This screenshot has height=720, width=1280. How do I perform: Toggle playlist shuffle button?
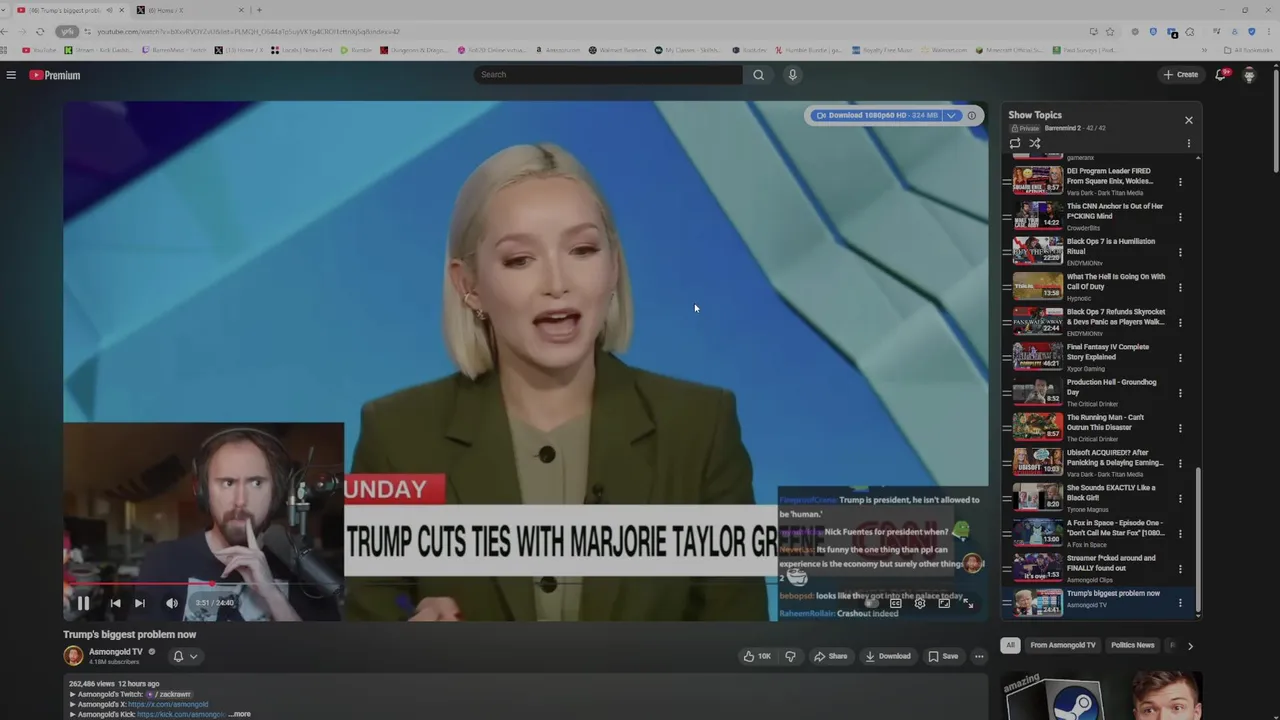click(1035, 144)
